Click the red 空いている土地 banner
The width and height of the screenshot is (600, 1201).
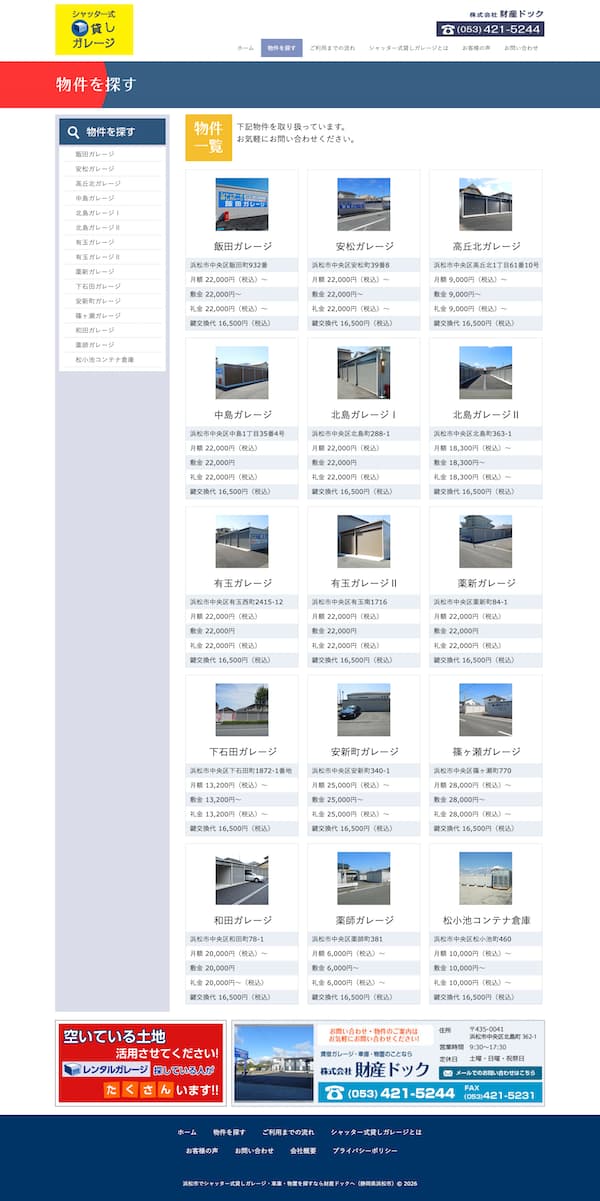[141, 1062]
